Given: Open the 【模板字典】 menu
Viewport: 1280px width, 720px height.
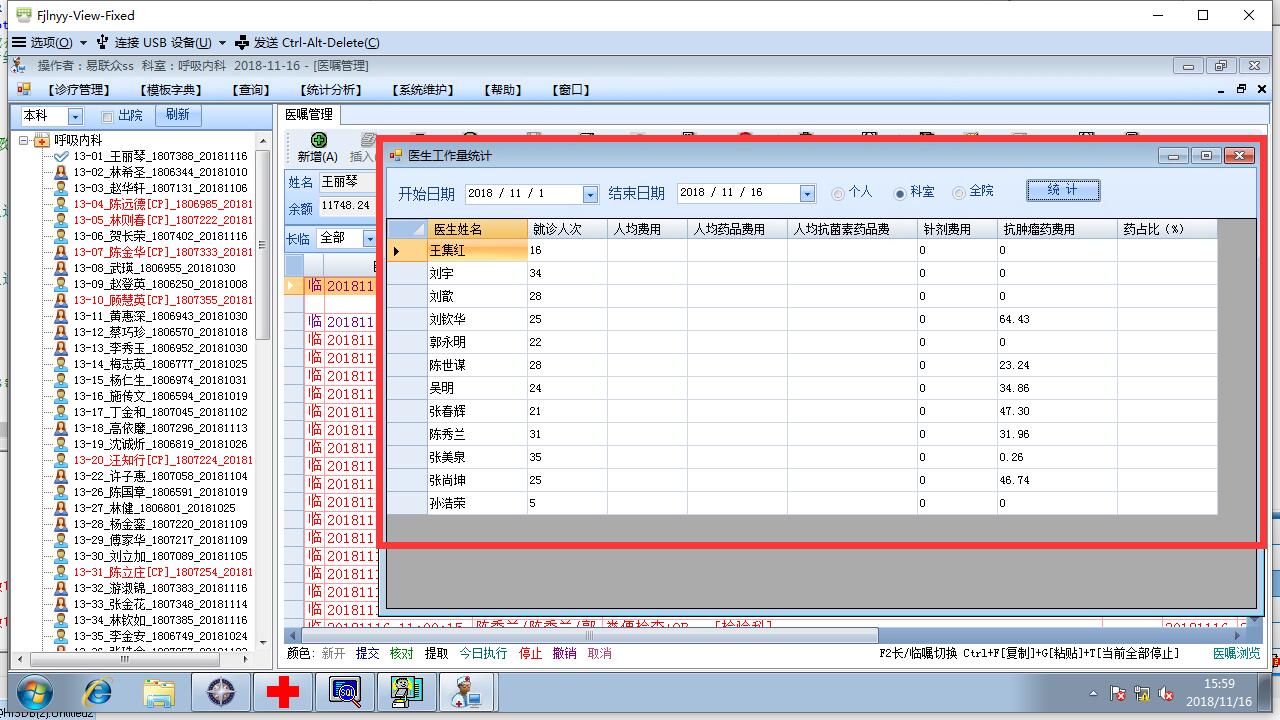Looking at the screenshot, I should coord(171,90).
